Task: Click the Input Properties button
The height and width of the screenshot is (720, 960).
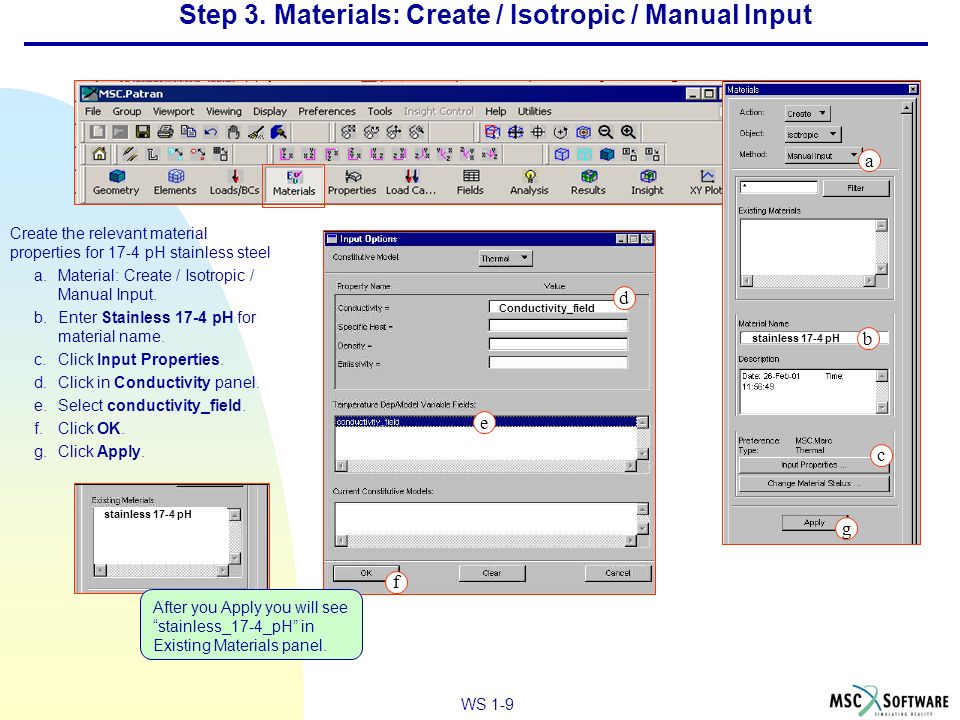Action: [x=814, y=465]
